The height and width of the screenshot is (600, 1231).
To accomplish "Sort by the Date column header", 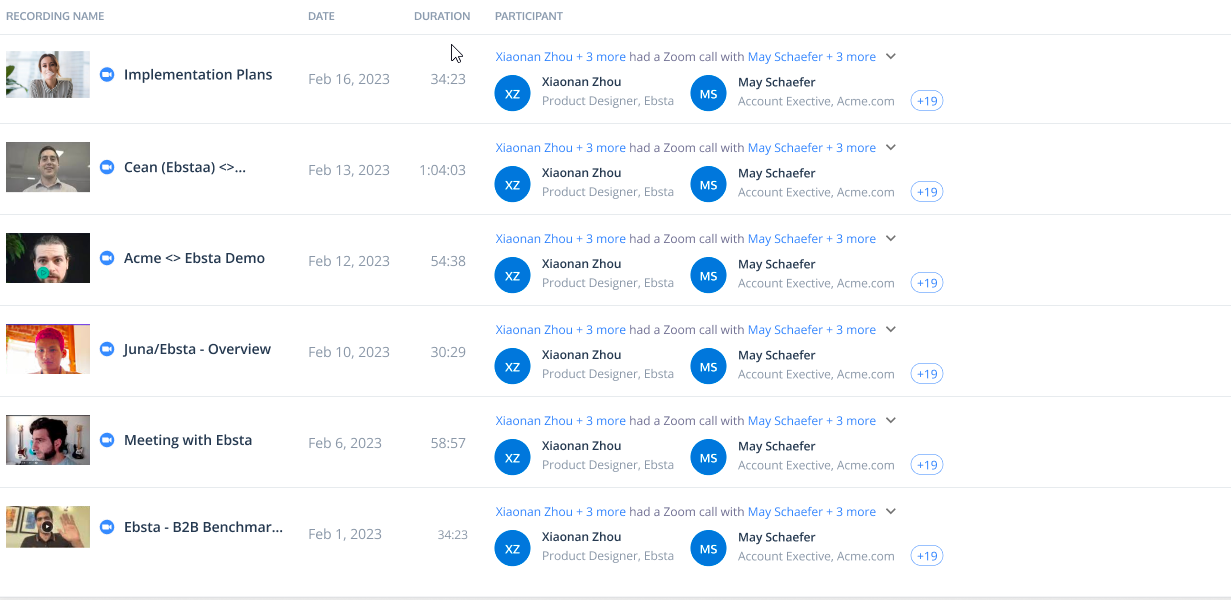I will click(x=321, y=16).
